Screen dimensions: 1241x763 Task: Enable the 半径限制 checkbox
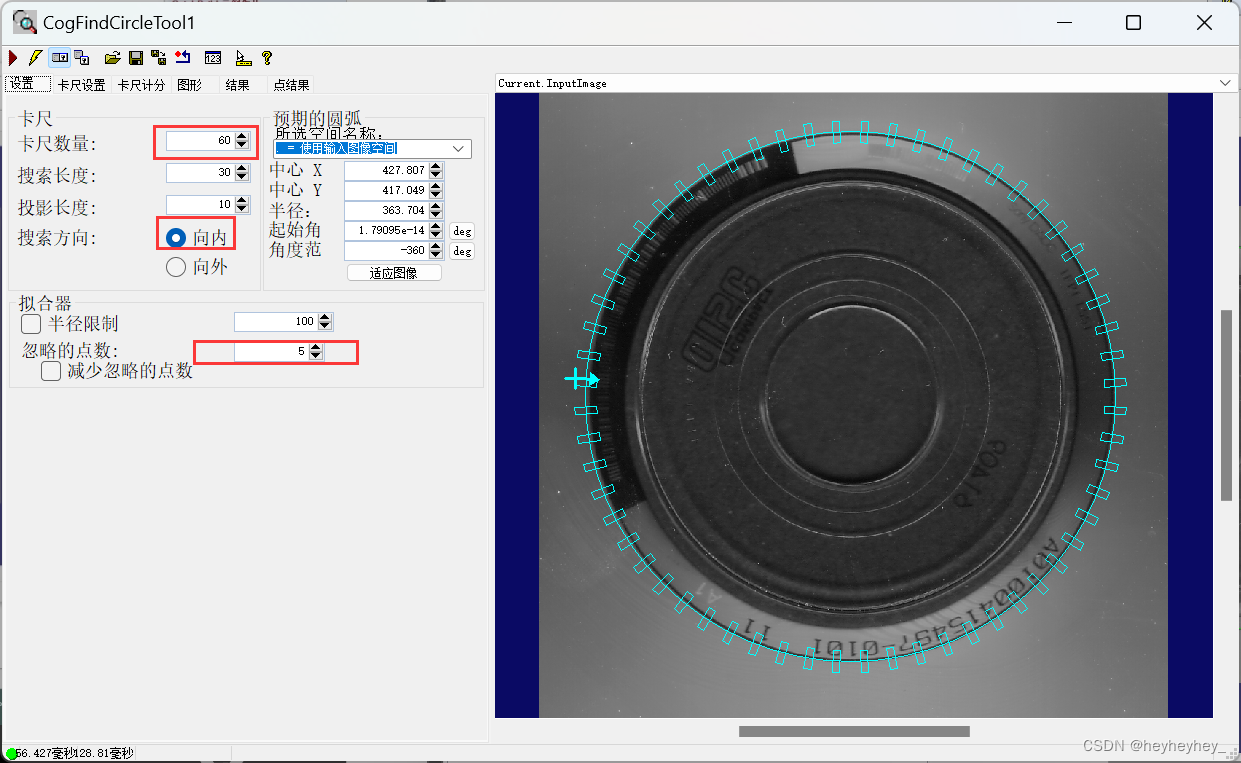[x=29, y=323]
